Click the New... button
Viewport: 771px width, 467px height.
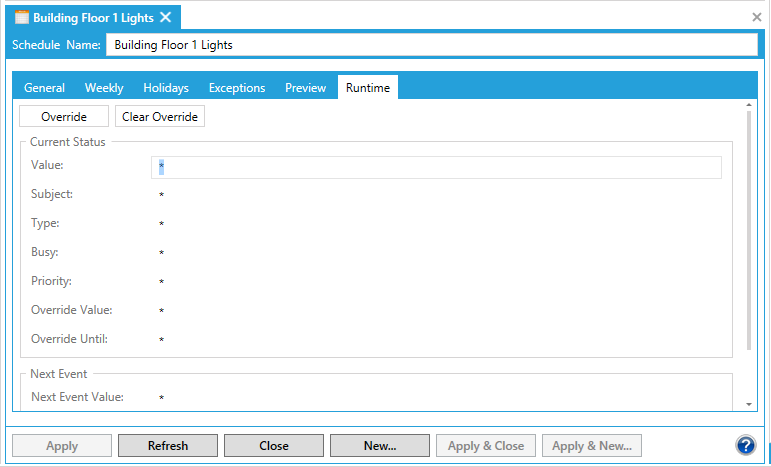tap(380, 446)
